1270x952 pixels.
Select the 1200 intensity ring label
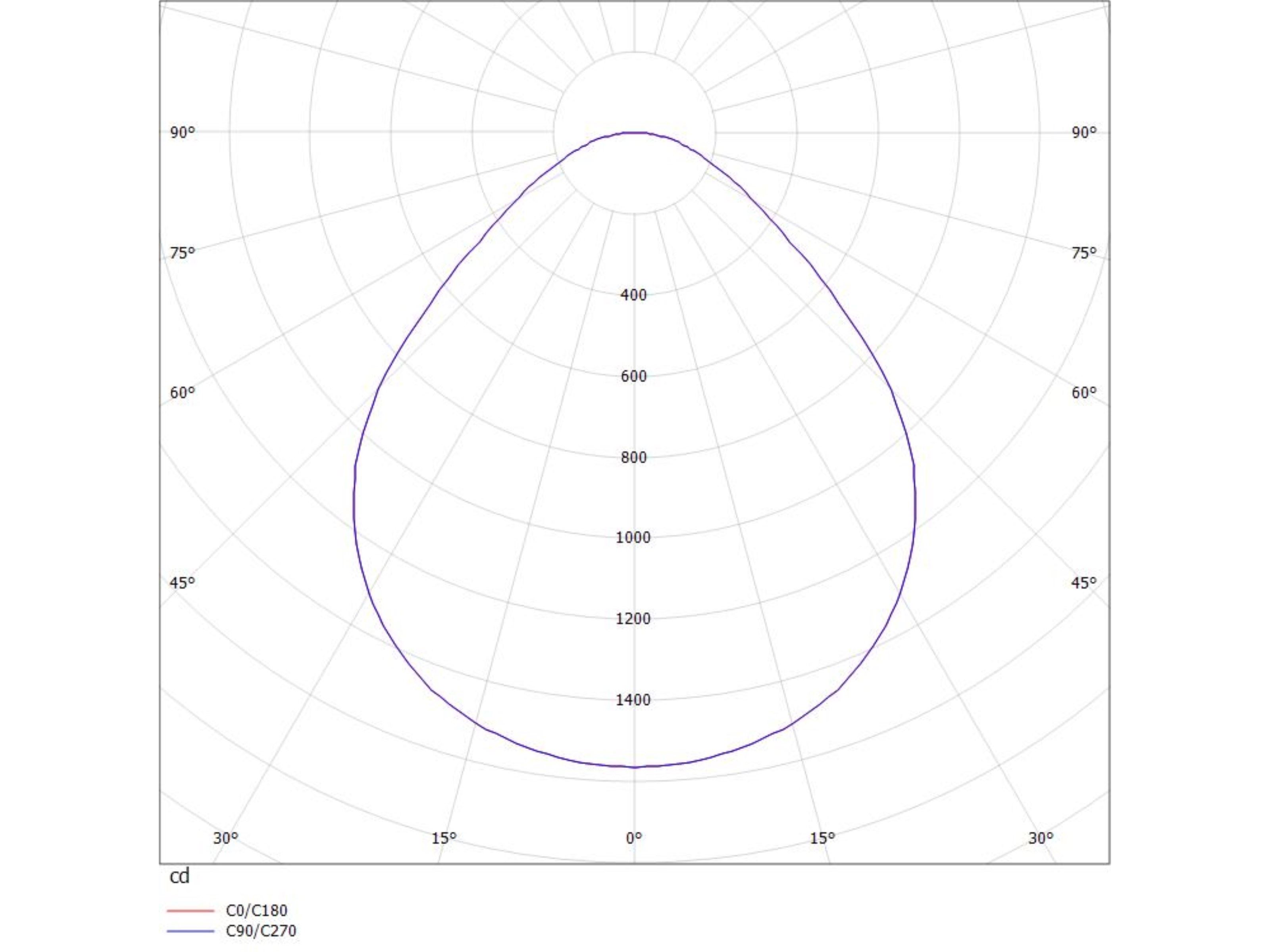click(633, 619)
